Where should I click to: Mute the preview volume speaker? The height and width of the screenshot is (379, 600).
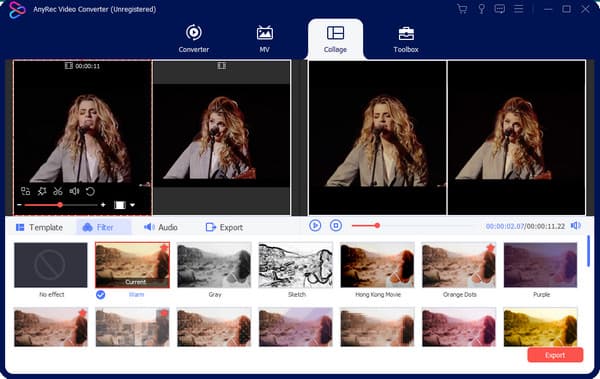click(576, 225)
